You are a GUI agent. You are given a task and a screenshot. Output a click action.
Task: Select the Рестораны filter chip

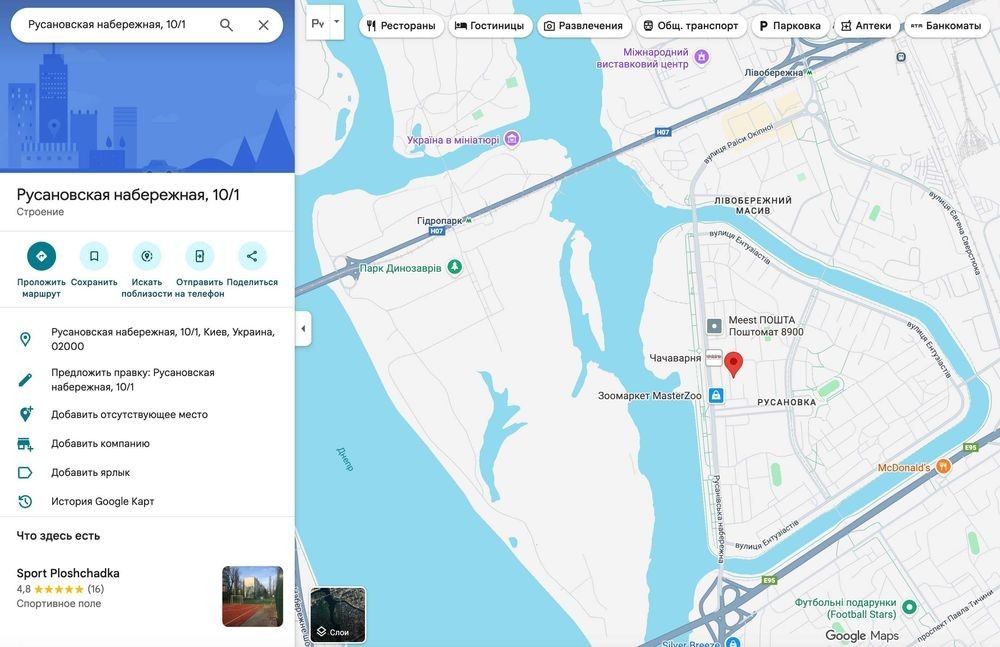(401, 26)
